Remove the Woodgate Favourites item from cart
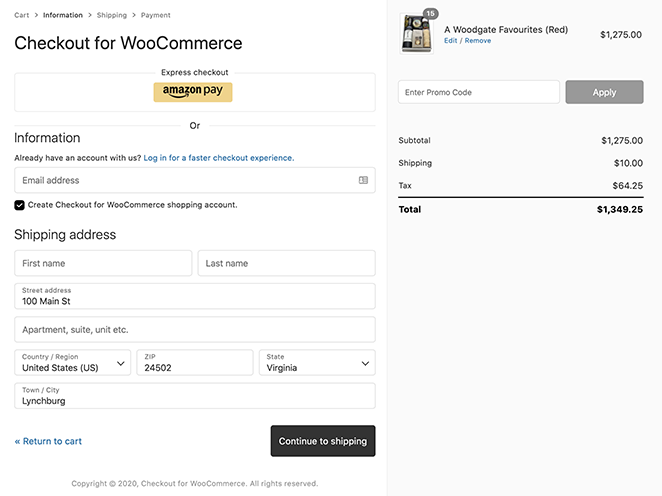The width and height of the screenshot is (662, 496). pyautogui.click(x=478, y=41)
